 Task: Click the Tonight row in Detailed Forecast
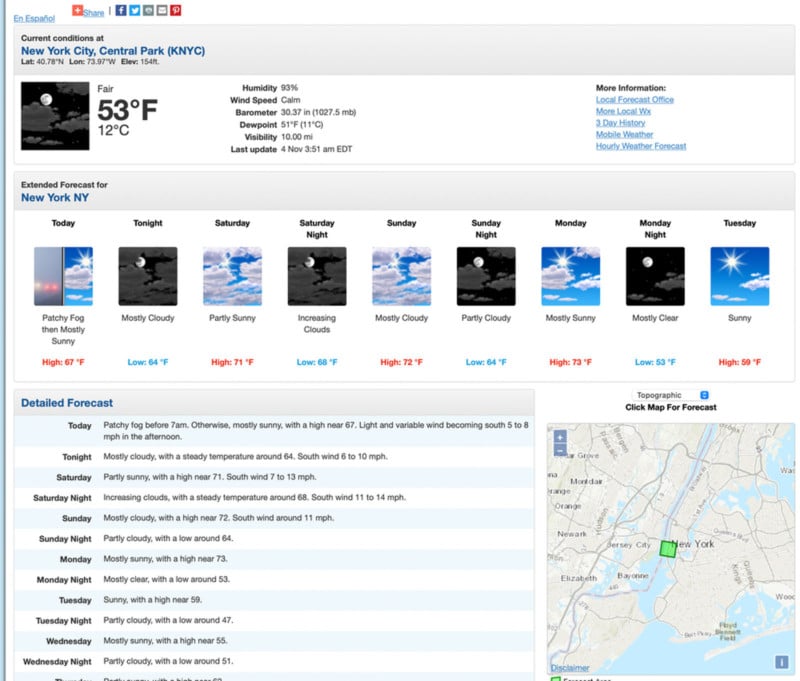point(274,457)
